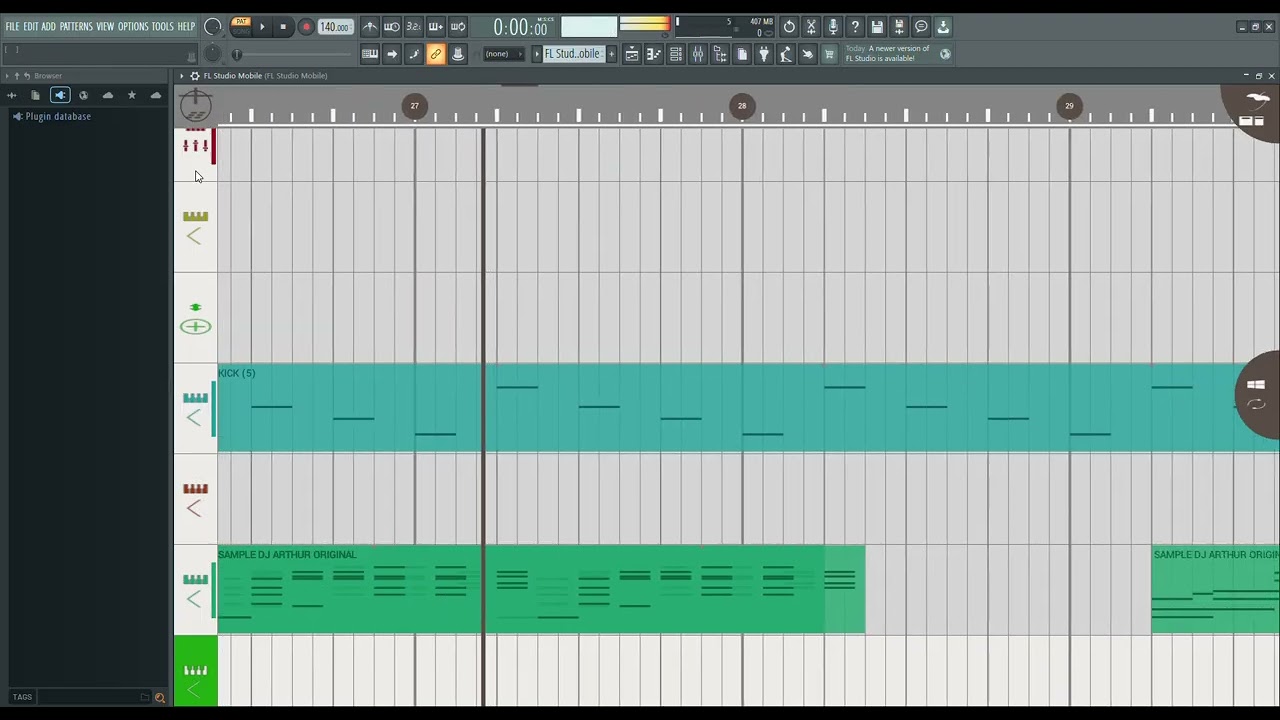Open the help question mark icon
Screen dimensions: 1280x720
855,27
